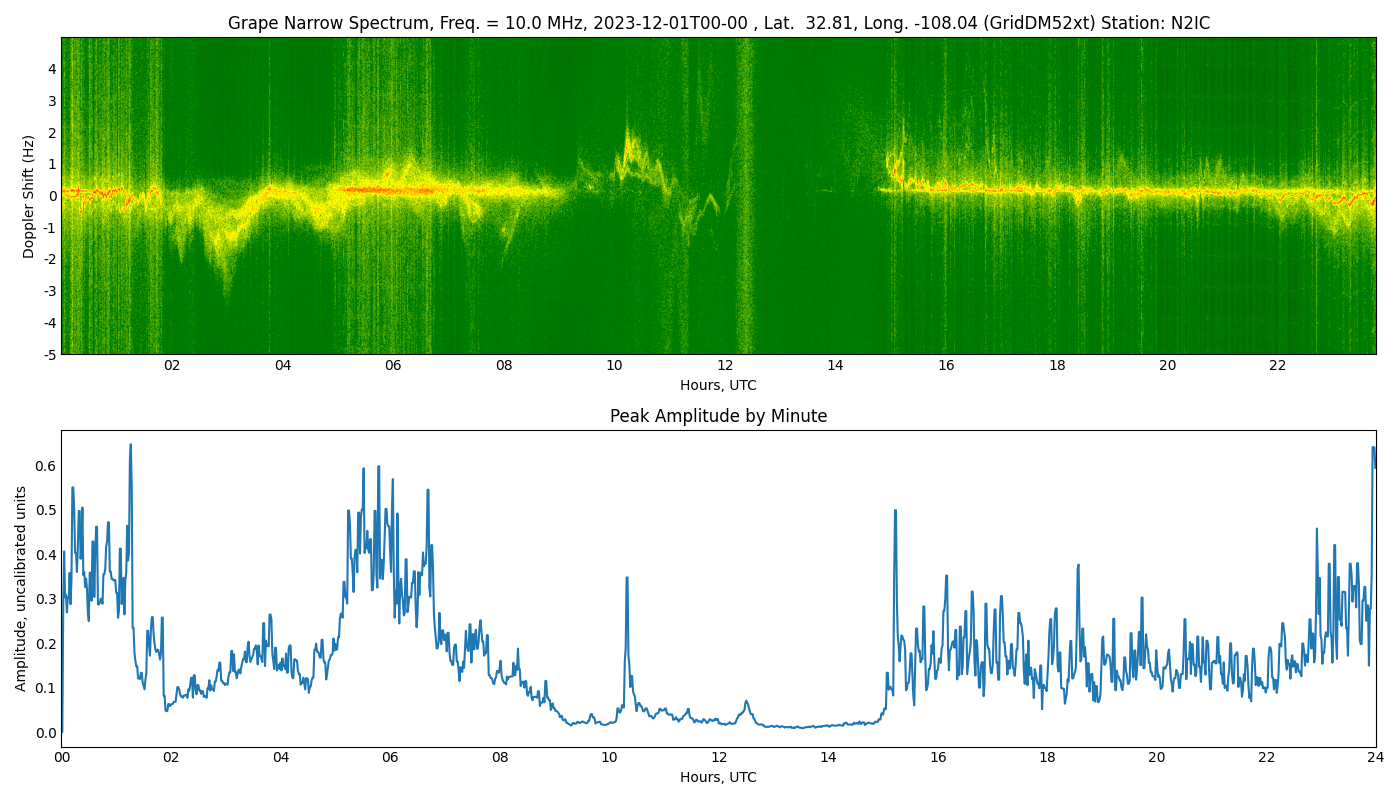This screenshot has height=800, width=1400.
Task: Click the Peak Amplitude by Minute title
Action: point(718,416)
